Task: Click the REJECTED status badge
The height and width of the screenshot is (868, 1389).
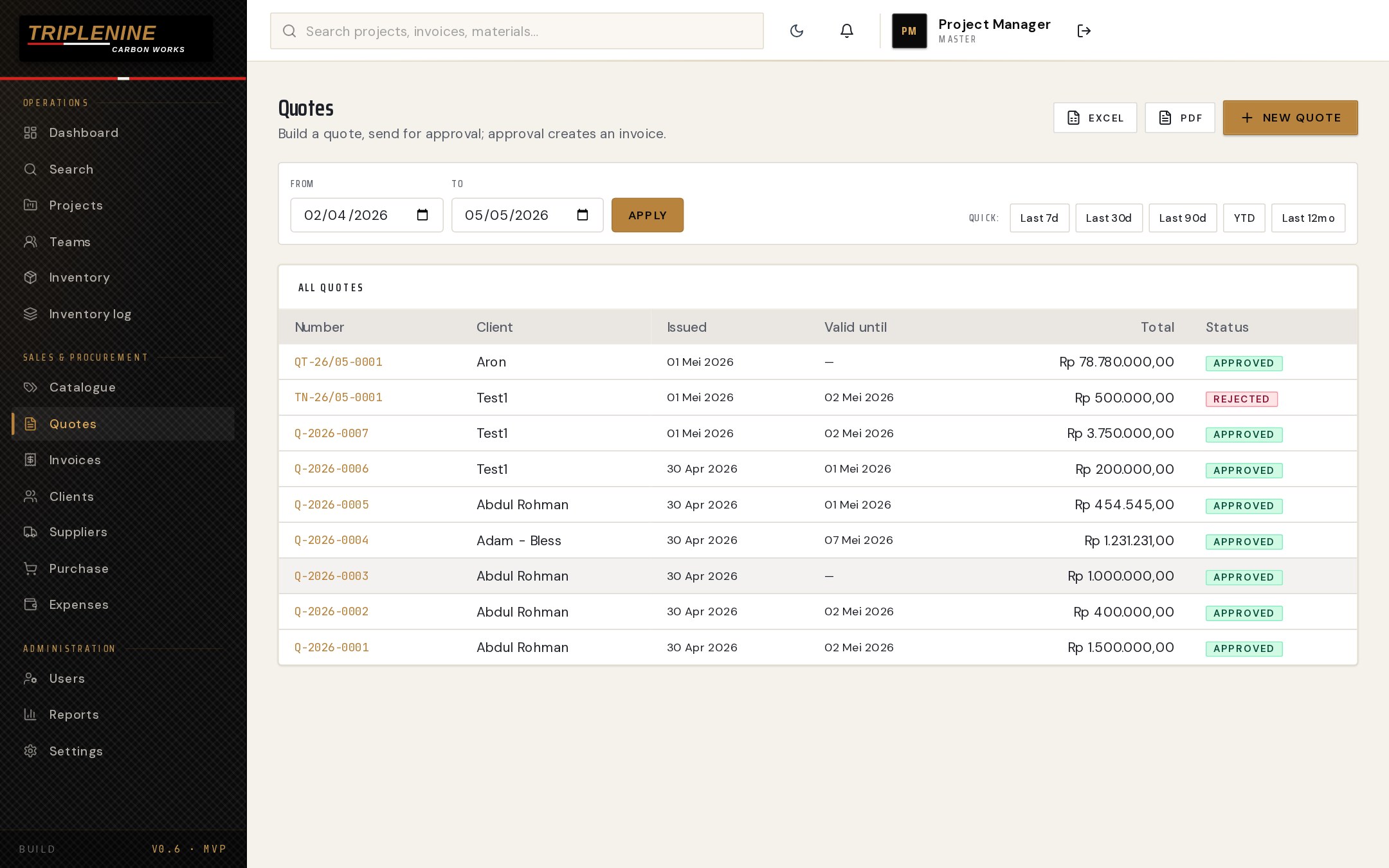Action: click(1241, 399)
